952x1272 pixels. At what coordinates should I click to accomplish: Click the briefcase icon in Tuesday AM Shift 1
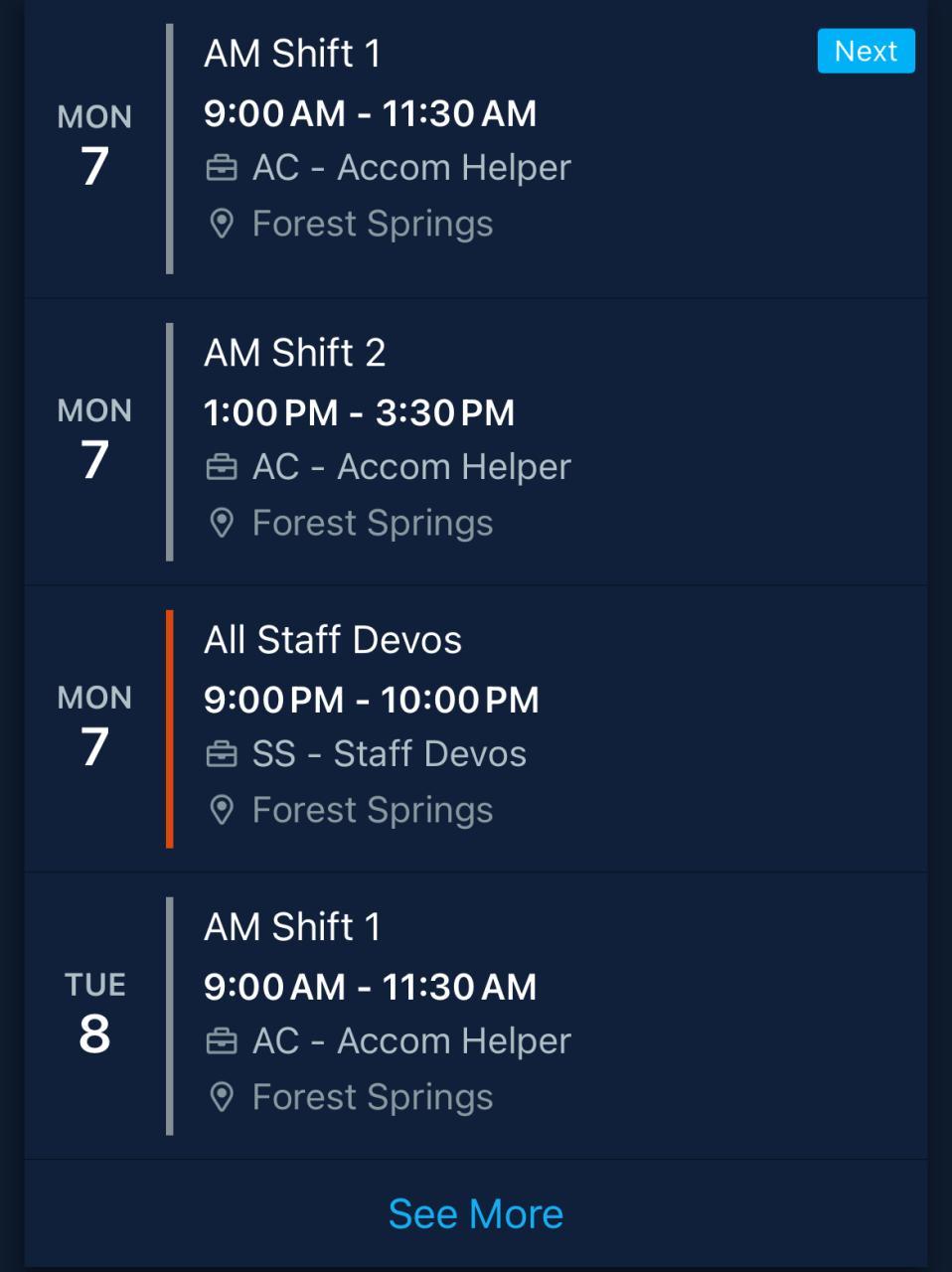(x=222, y=1042)
